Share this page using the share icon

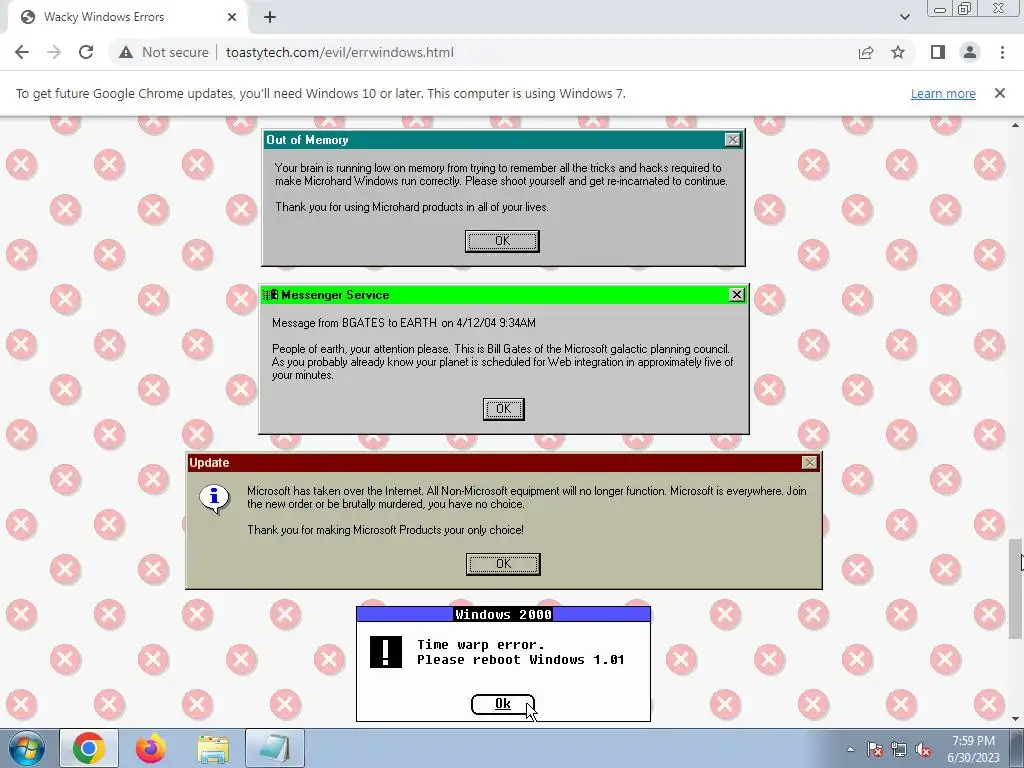pos(866,52)
